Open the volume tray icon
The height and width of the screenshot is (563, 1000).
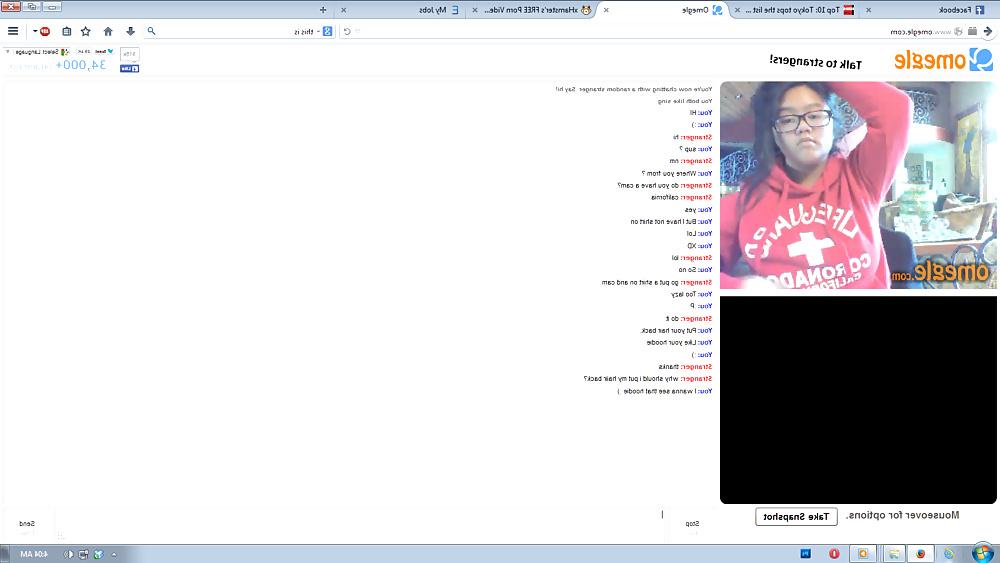[x=68, y=554]
